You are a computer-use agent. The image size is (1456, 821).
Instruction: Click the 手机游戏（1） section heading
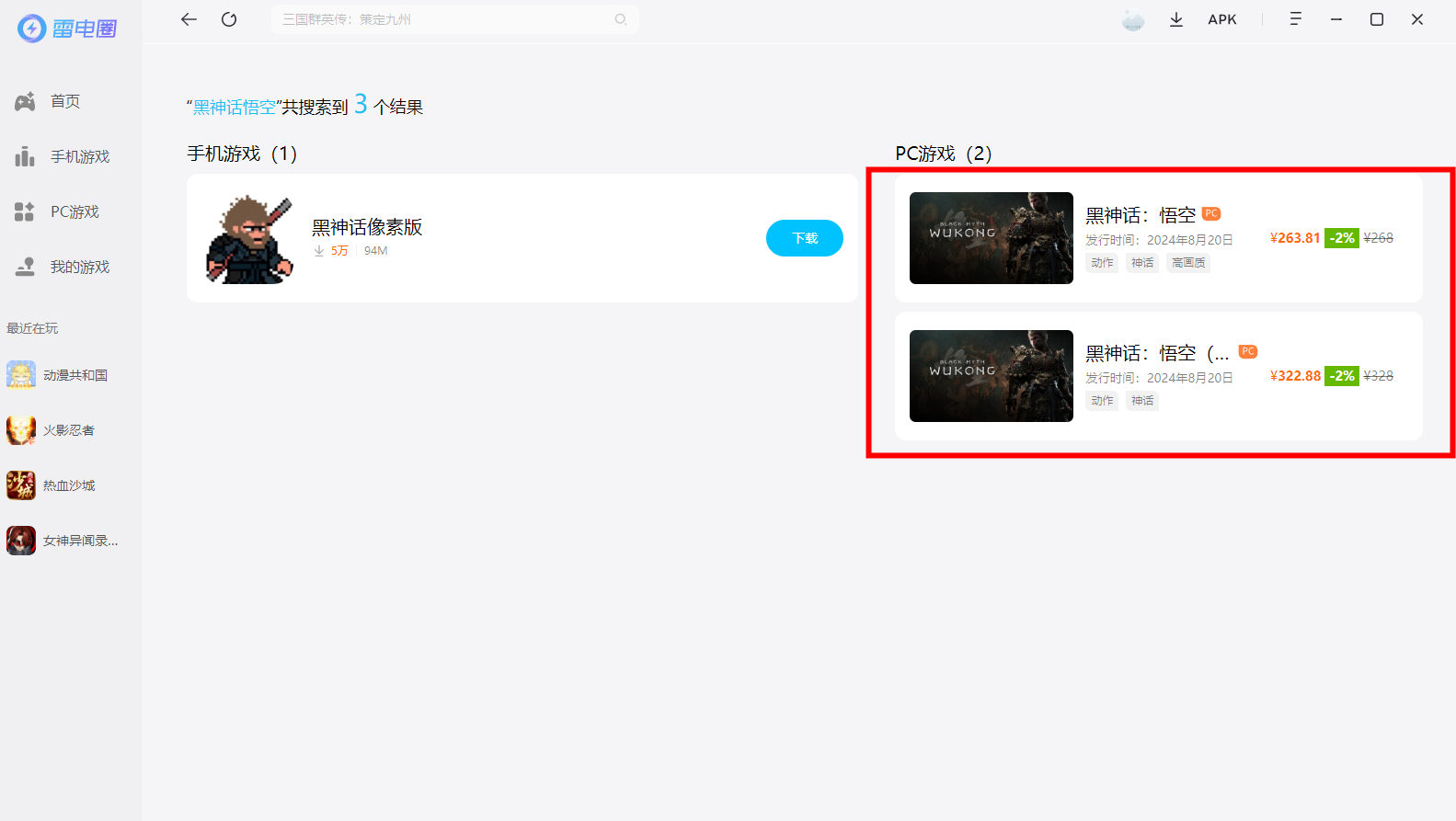243,154
